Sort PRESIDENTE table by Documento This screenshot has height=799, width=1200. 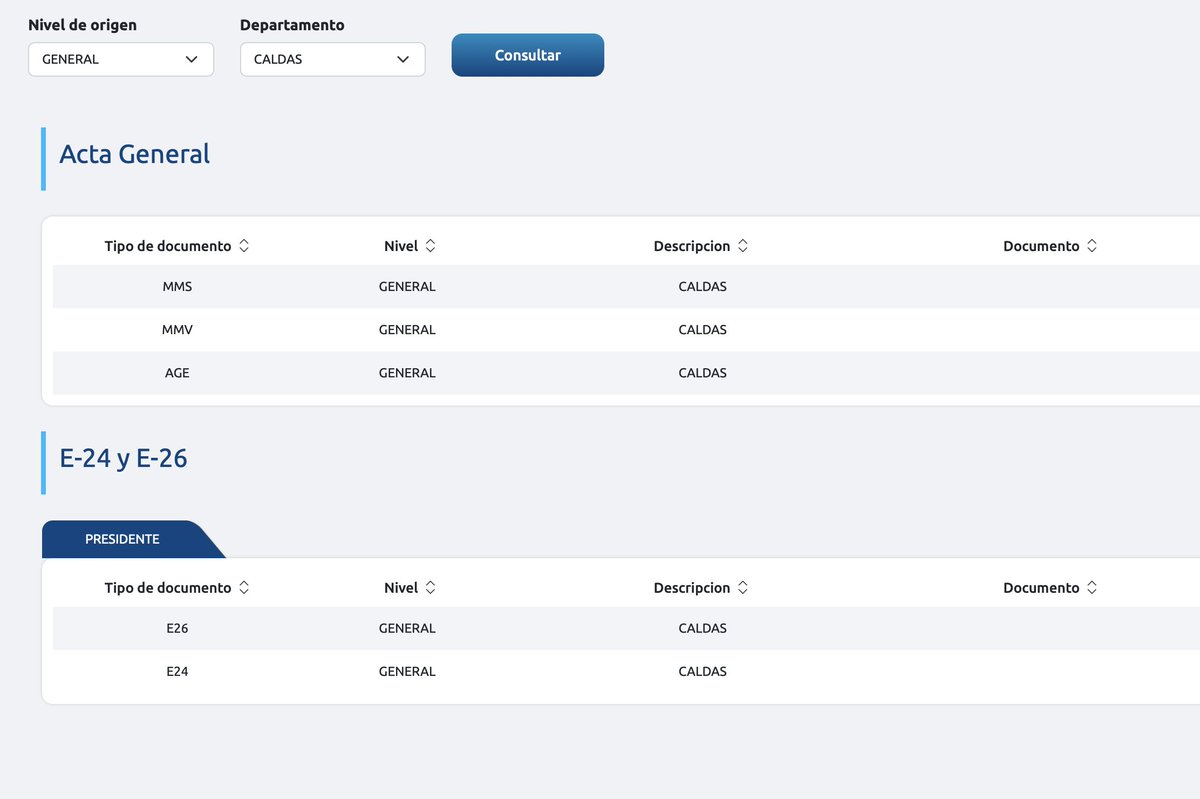point(1050,588)
